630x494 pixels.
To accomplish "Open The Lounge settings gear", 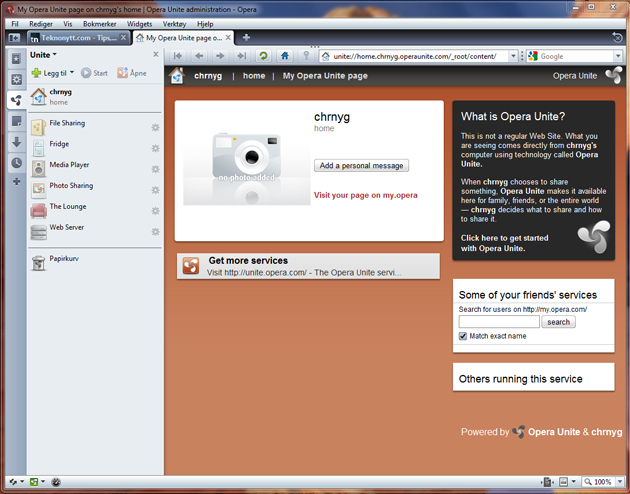I will pyautogui.click(x=155, y=211).
